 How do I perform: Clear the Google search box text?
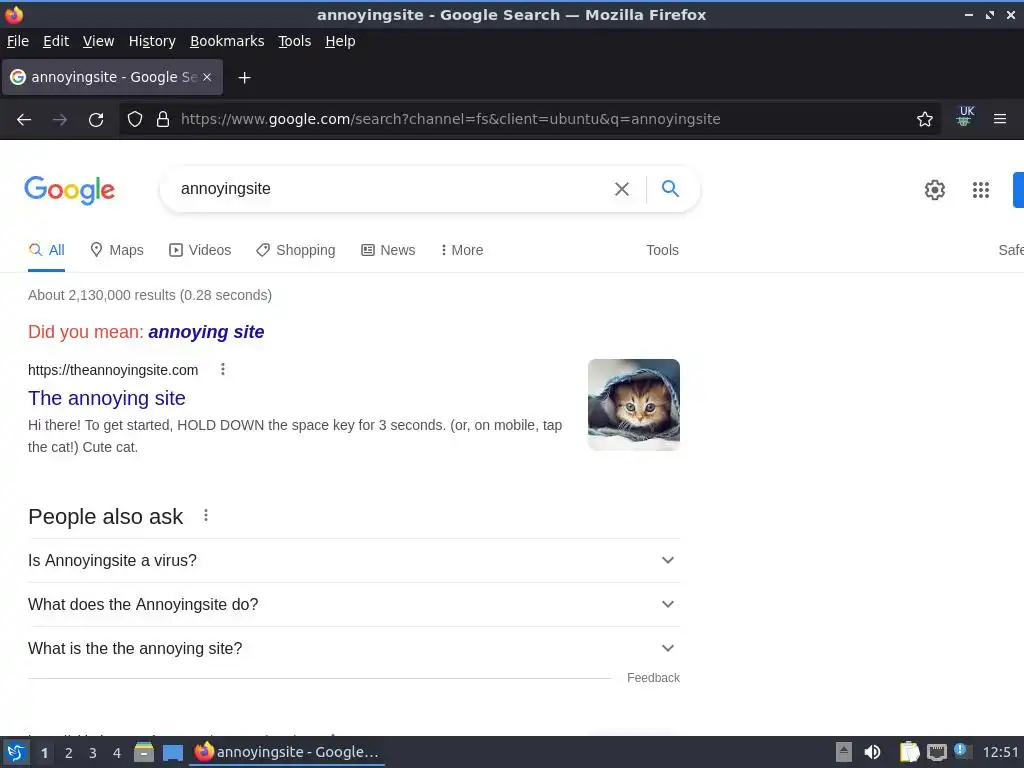click(x=622, y=189)
